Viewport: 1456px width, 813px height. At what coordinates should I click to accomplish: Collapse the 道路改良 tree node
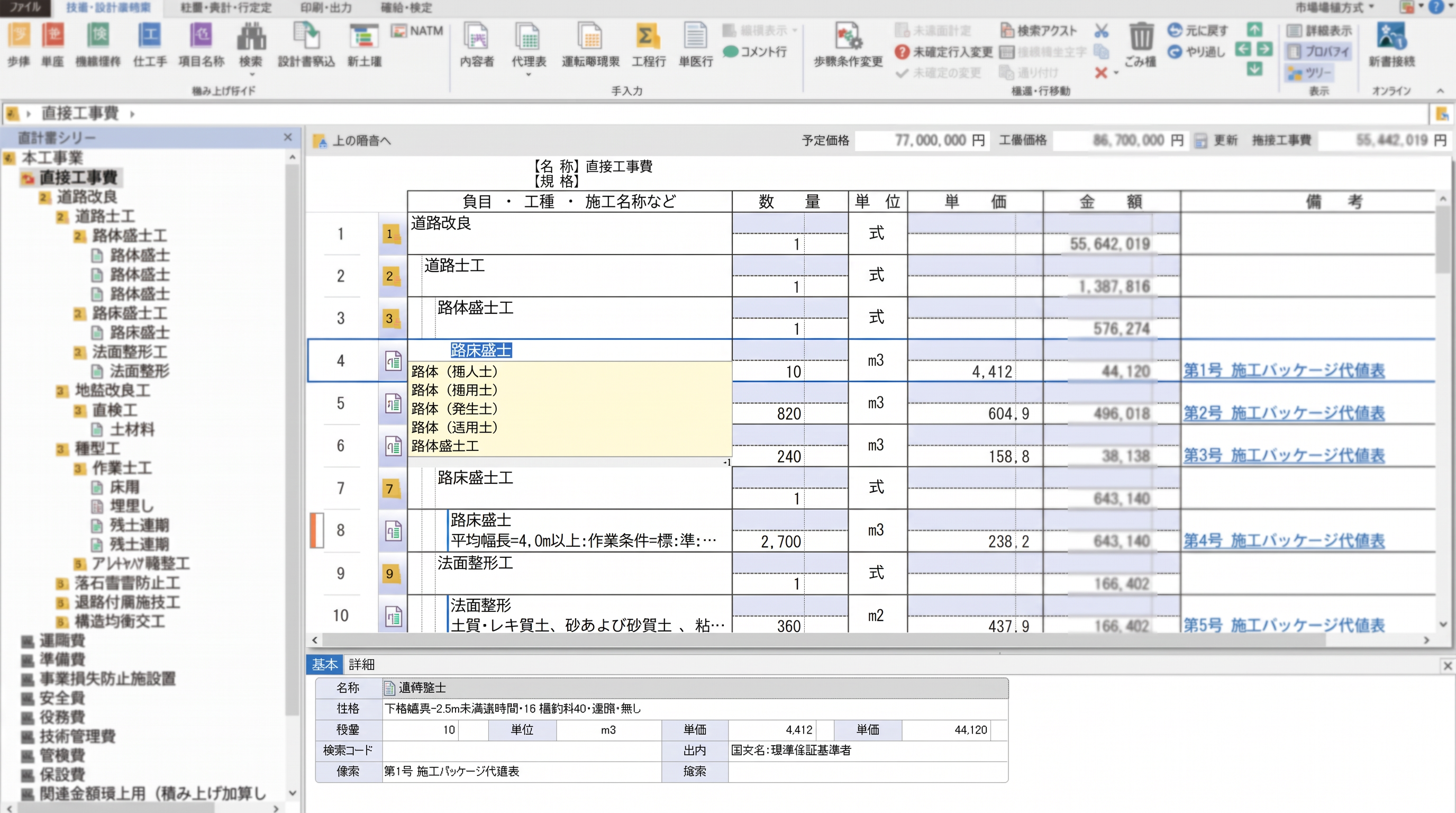[44, 197]
